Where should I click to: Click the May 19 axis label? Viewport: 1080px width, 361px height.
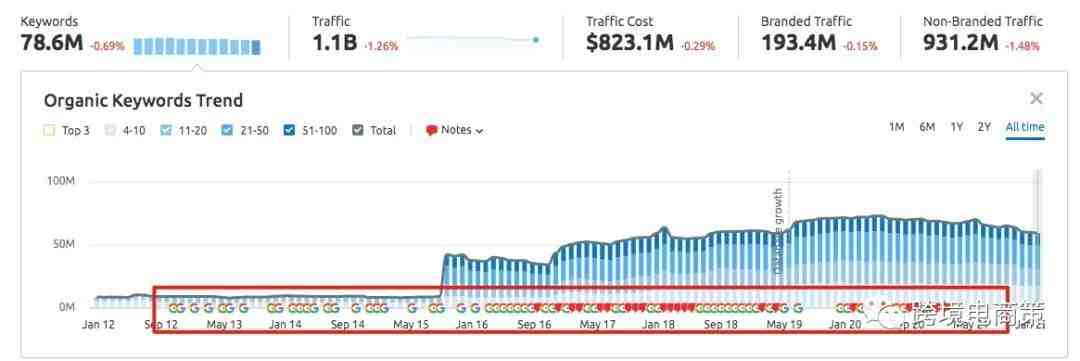pyautogui.click(x=785, y=324)
